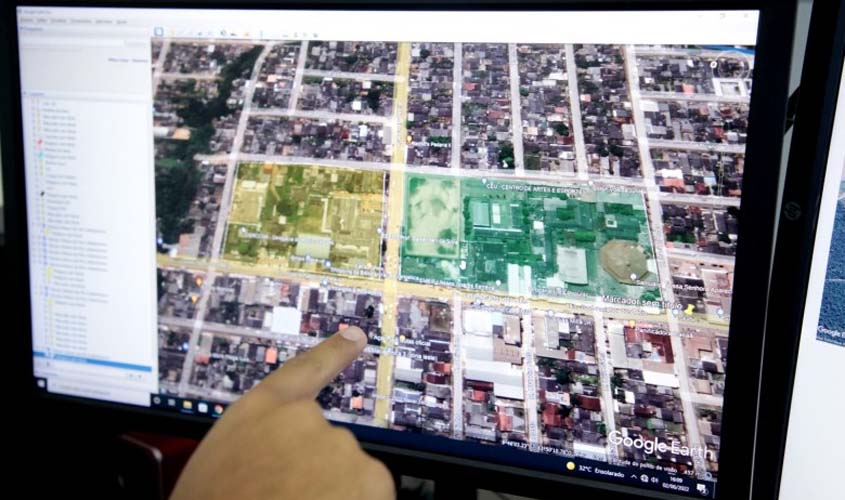Click the 'Histórico' link in search panel

[x=140, y=60]
